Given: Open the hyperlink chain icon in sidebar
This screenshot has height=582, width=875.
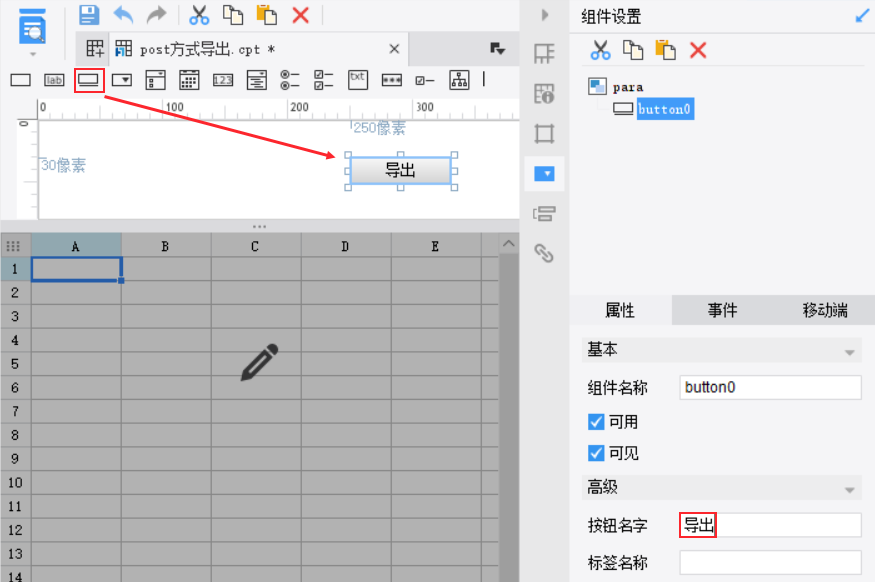Looking at the screenshot, I should point(544,253).
